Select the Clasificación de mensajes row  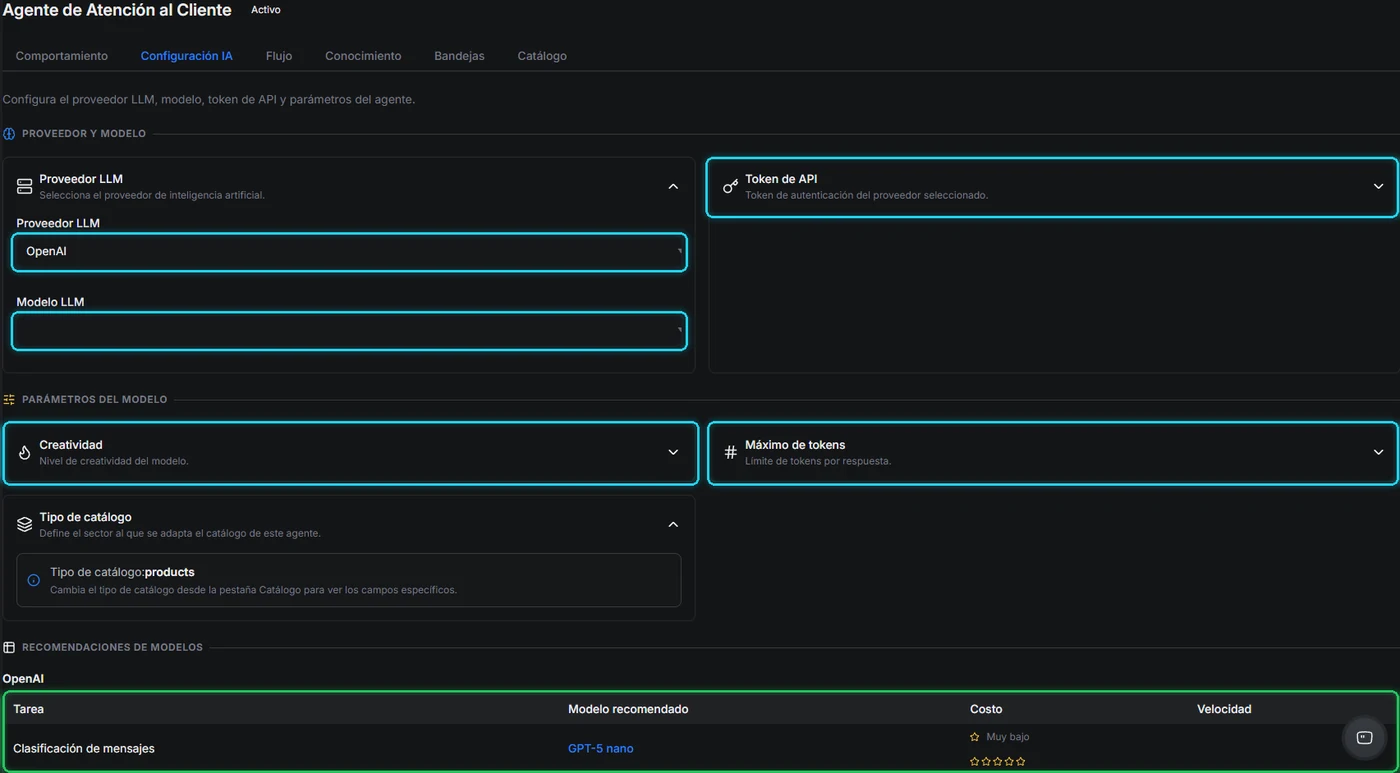(700, 748)
